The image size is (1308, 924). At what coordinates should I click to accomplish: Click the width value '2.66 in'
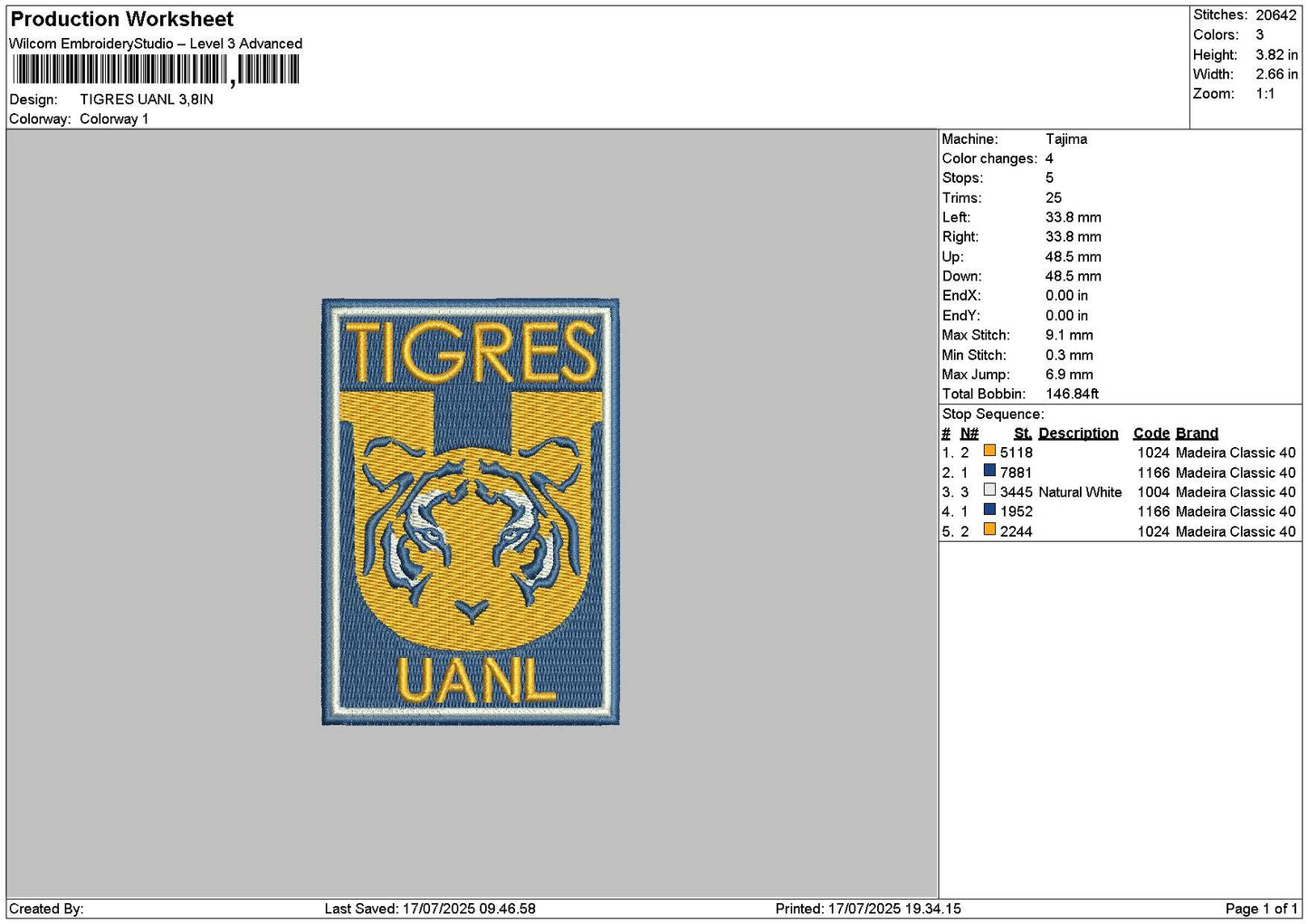1276,74
